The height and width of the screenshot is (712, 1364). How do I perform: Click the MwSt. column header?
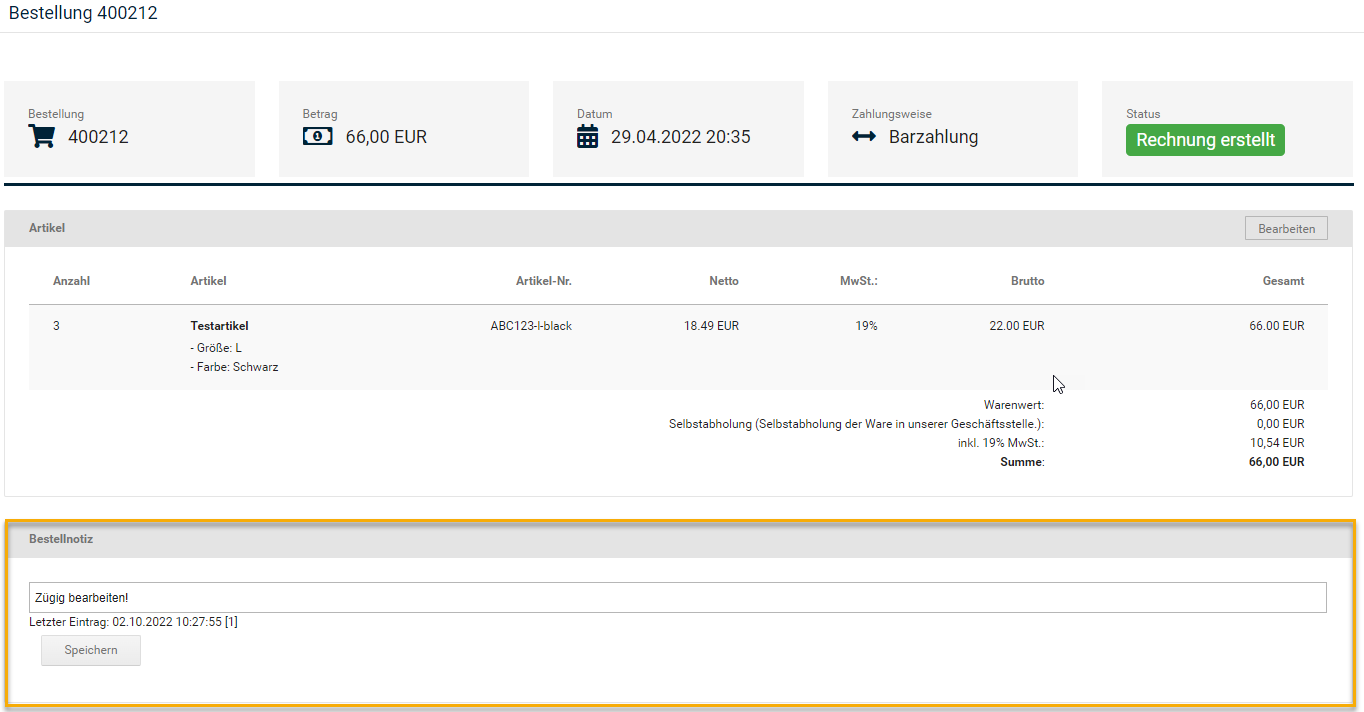[x=858, y=281]
